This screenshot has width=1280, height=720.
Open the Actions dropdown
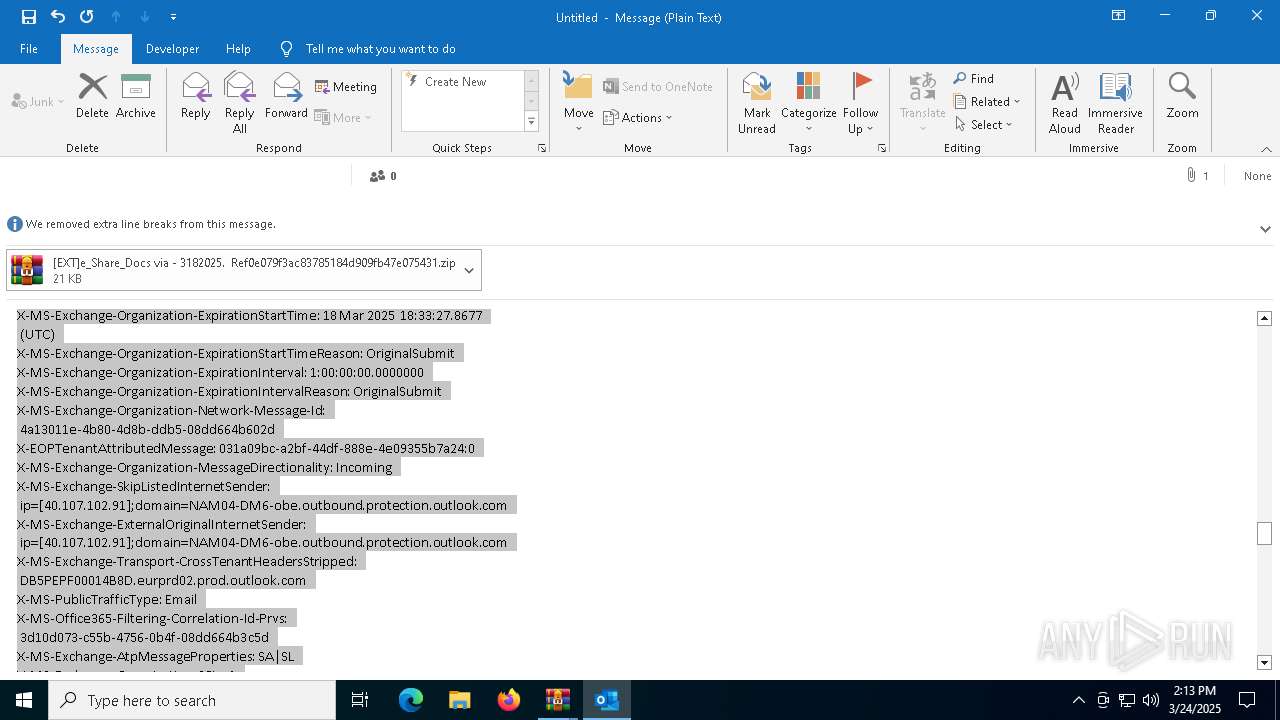coord(638,117)
